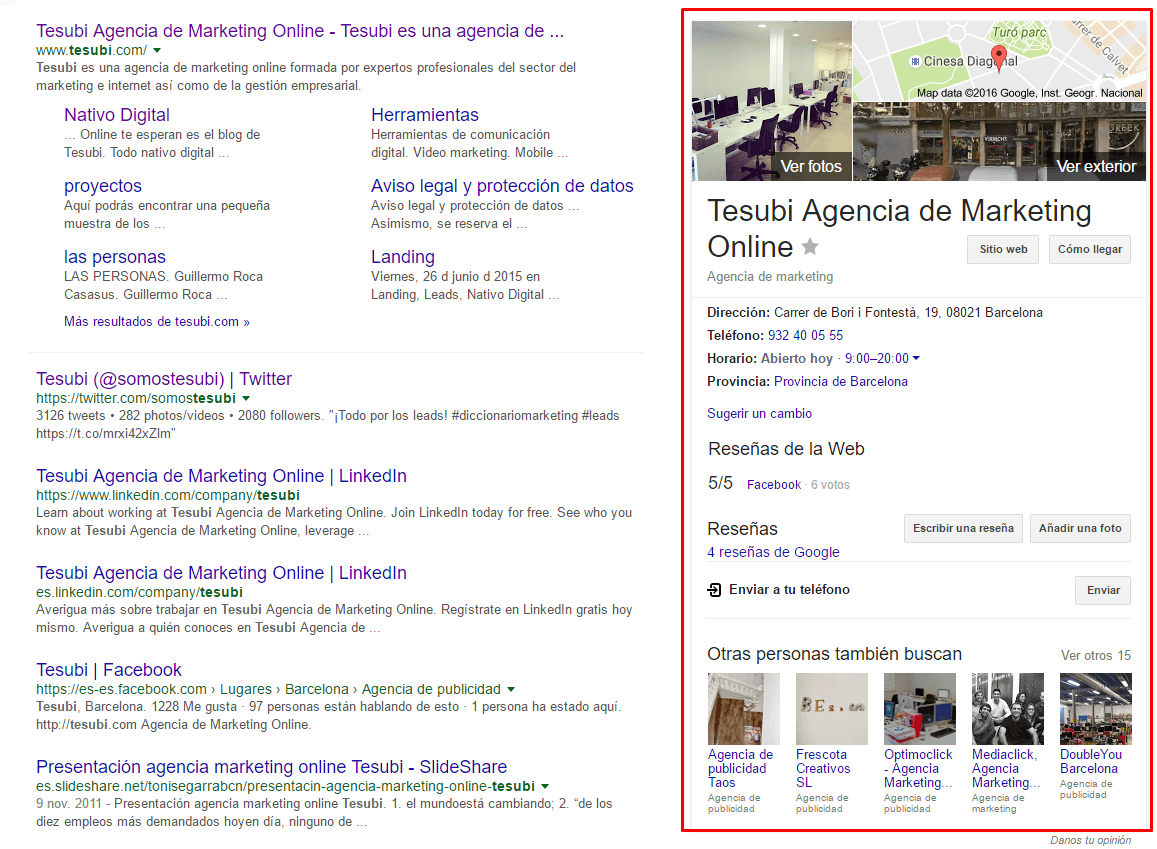Screen dimensions: 1157x849
Task: Click Sugerir un cambio
Action: (759, 414)
